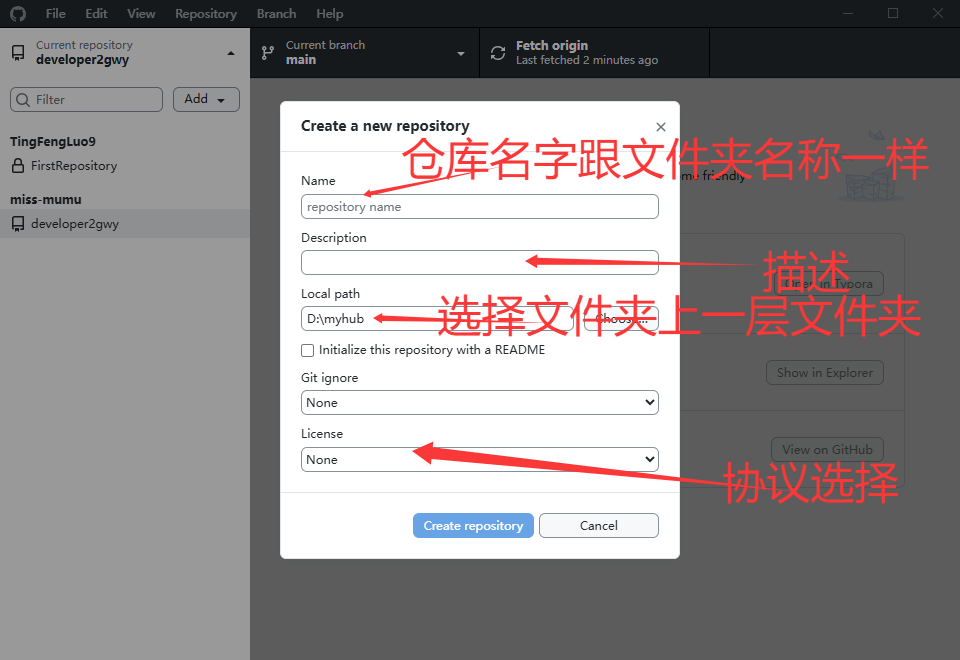Screen dimensions: 960x660
Task: Click the fetch origin sync icon
Action: tap(498, 53)
